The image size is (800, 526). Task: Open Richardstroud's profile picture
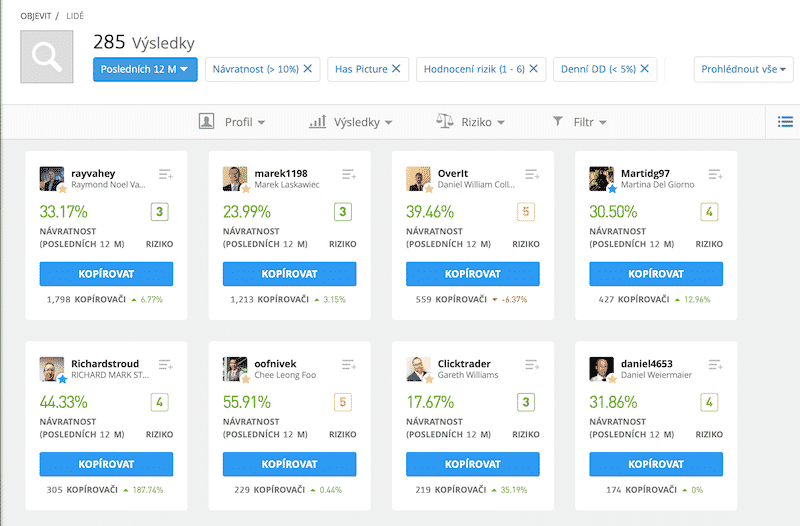click(52, 369)
